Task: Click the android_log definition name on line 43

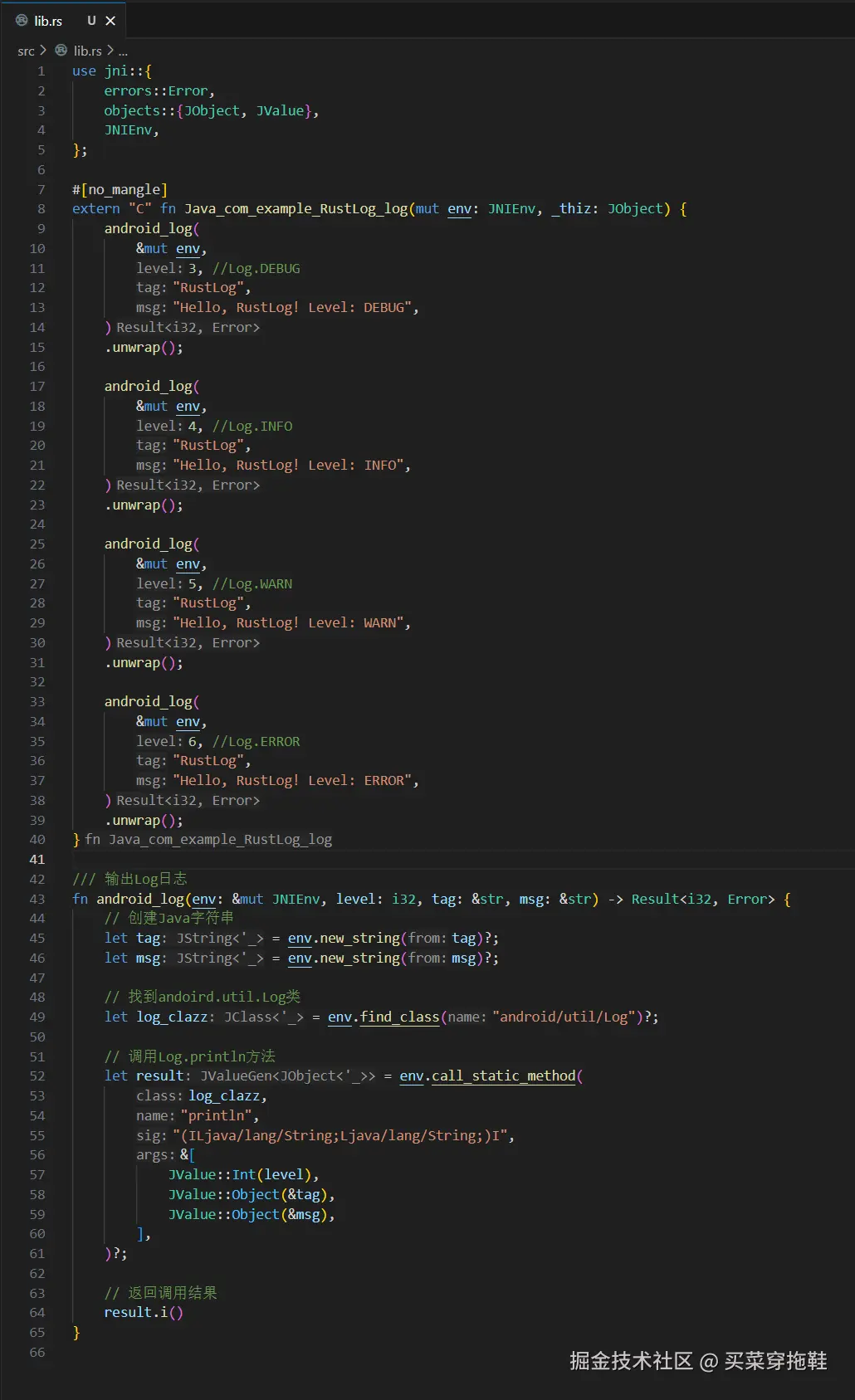Action: 140,899
